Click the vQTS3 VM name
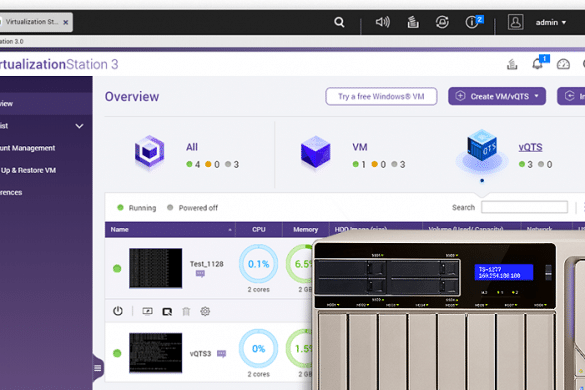This screenshot has width=585, height=390. click(x=200, y=353)
